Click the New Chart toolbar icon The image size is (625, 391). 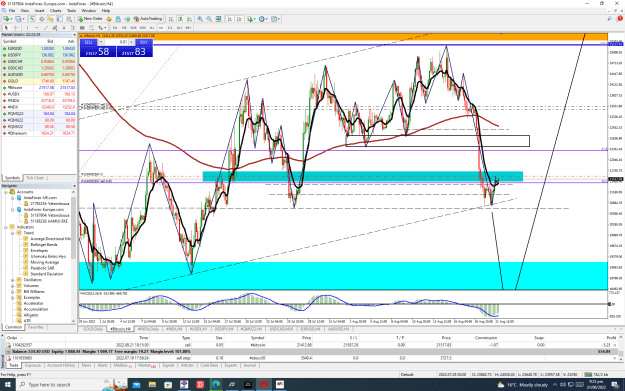(6, 19)
